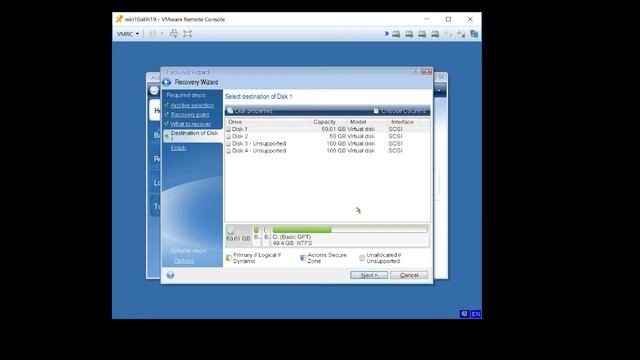Open the VMRC dropdown menu
The height and width of the screenshot is (360, 640).
tap(128, 34)
